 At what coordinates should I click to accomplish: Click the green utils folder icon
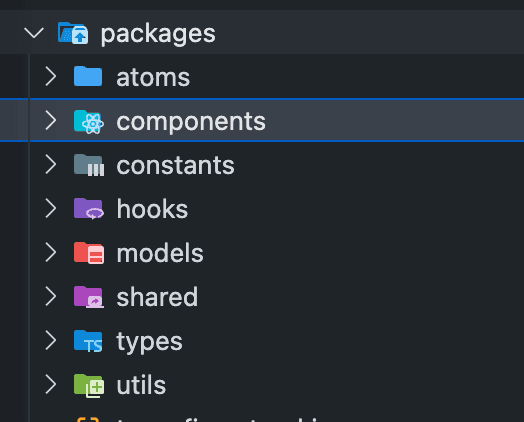click(89, 386)
